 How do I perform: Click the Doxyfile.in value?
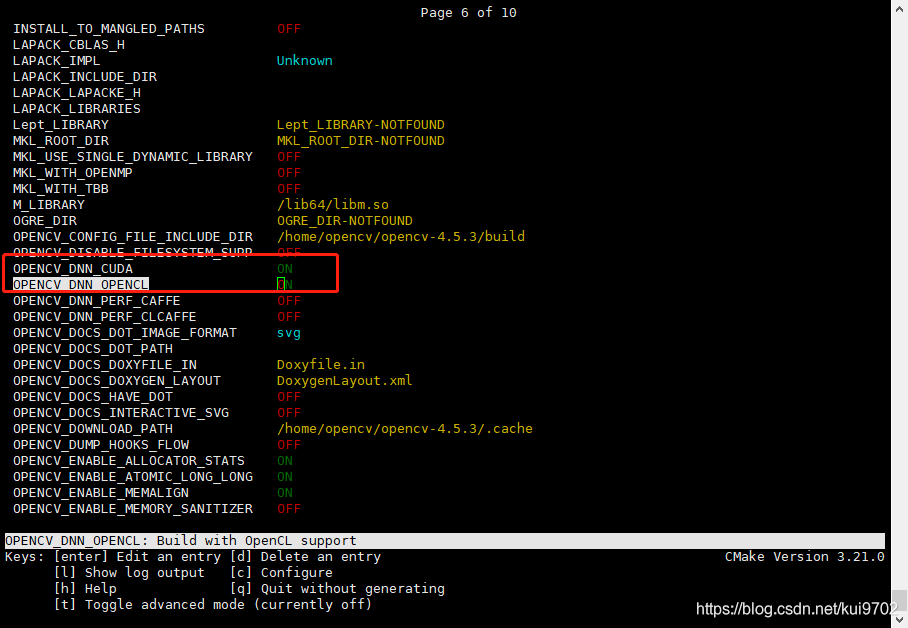321,365
